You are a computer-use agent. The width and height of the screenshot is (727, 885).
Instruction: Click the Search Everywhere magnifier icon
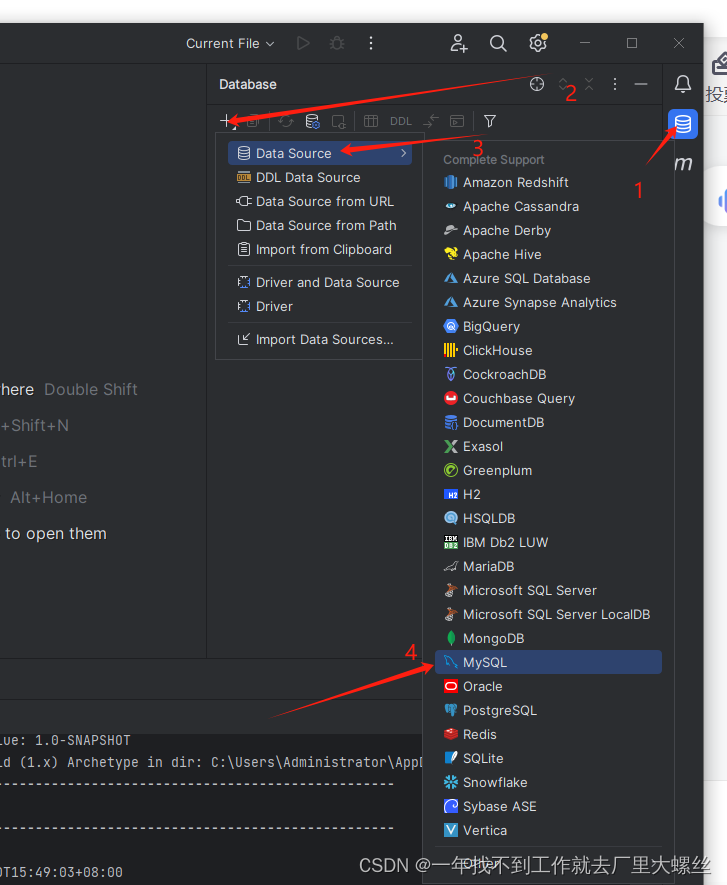pos(498,43)
